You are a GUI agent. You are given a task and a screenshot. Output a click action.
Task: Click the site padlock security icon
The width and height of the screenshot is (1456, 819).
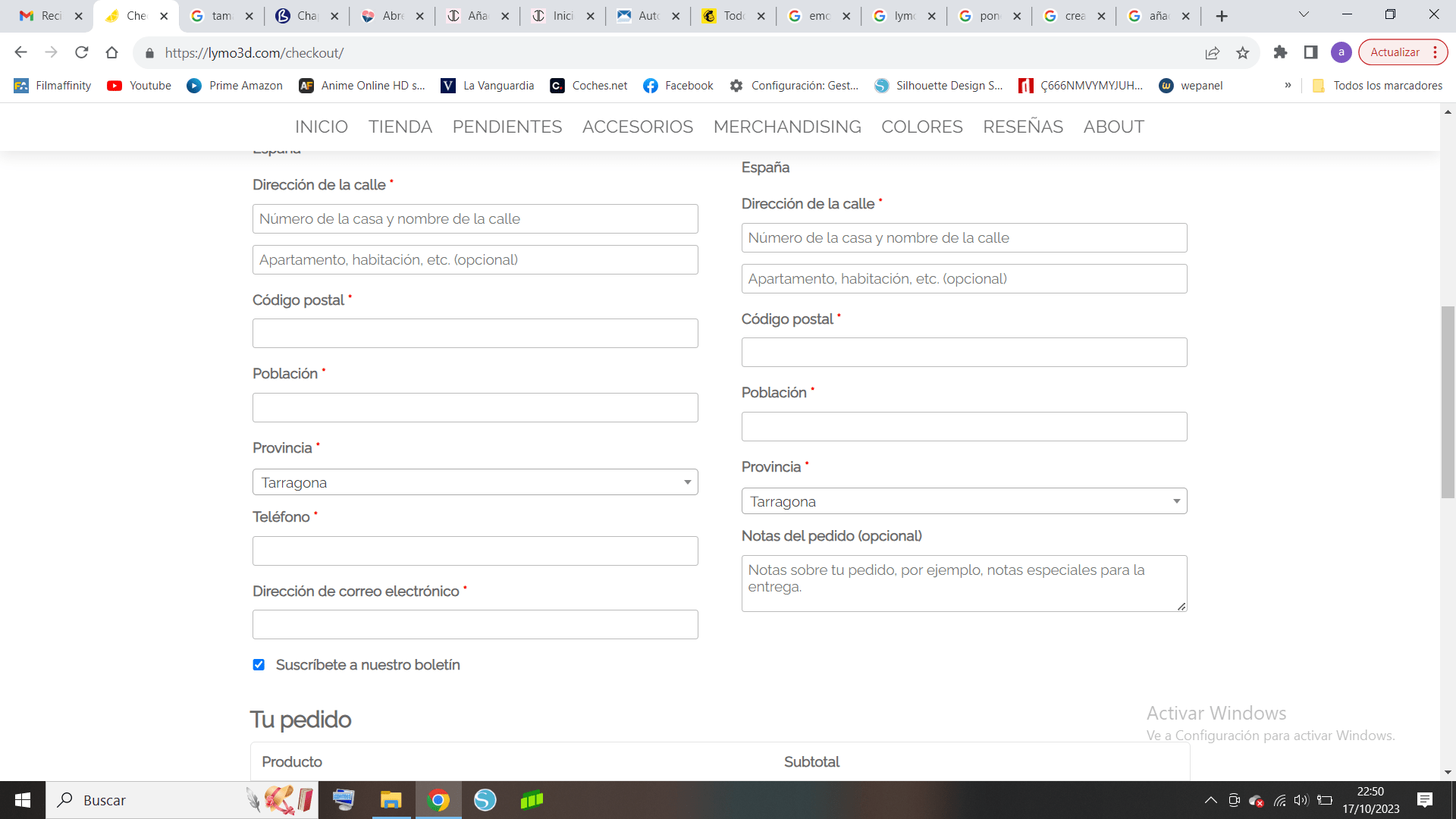point(149,53)
